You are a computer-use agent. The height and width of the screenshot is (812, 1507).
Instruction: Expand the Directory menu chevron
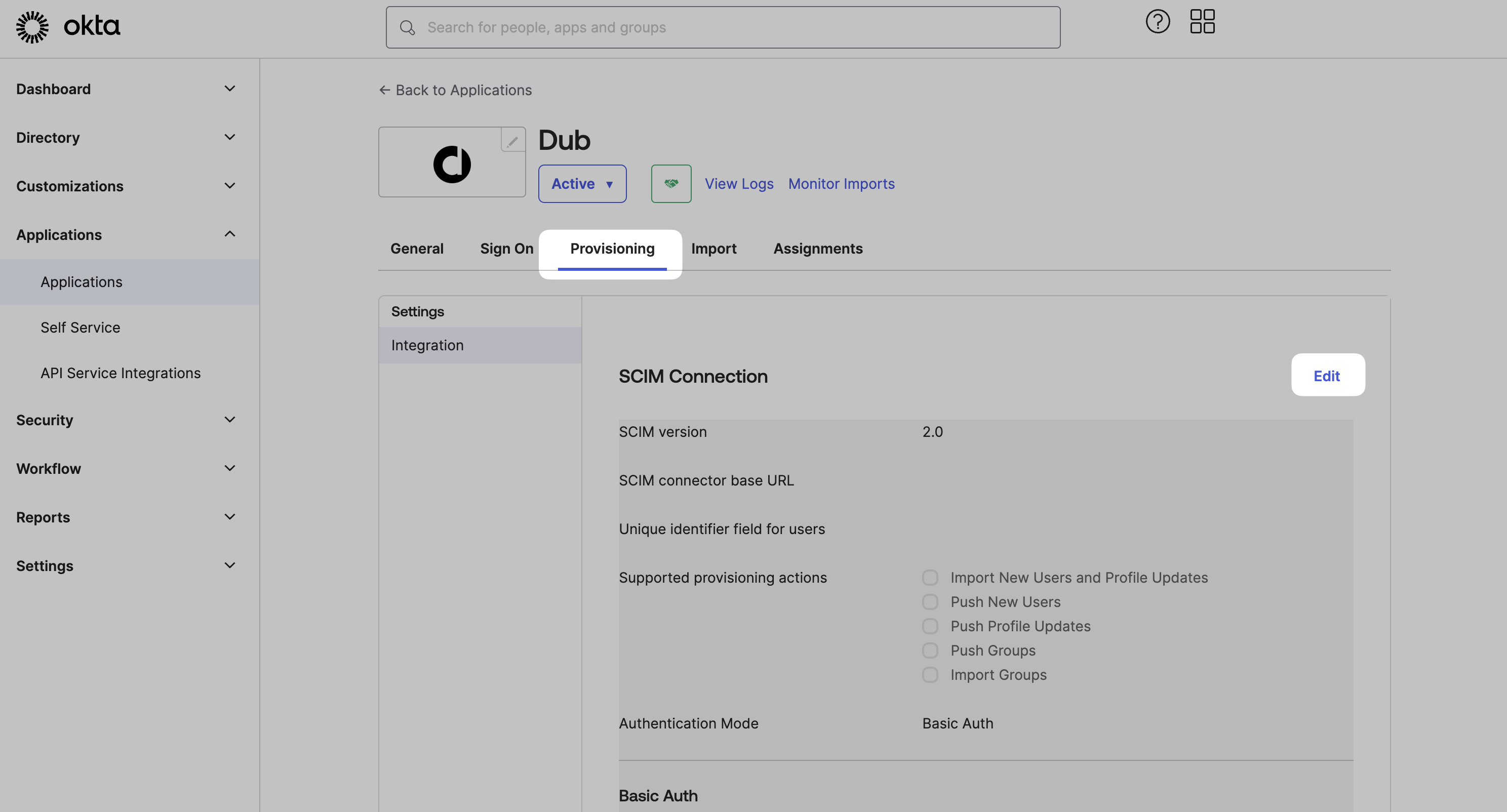coord(230,137)
